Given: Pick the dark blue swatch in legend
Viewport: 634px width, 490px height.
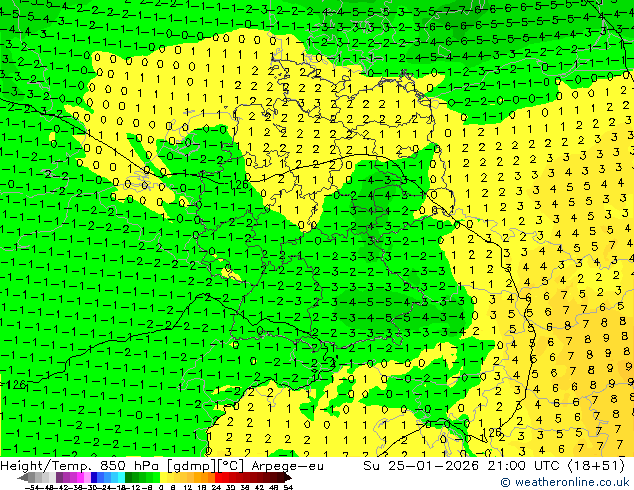Looking at the screenshot, I should [x=94, y=477].
